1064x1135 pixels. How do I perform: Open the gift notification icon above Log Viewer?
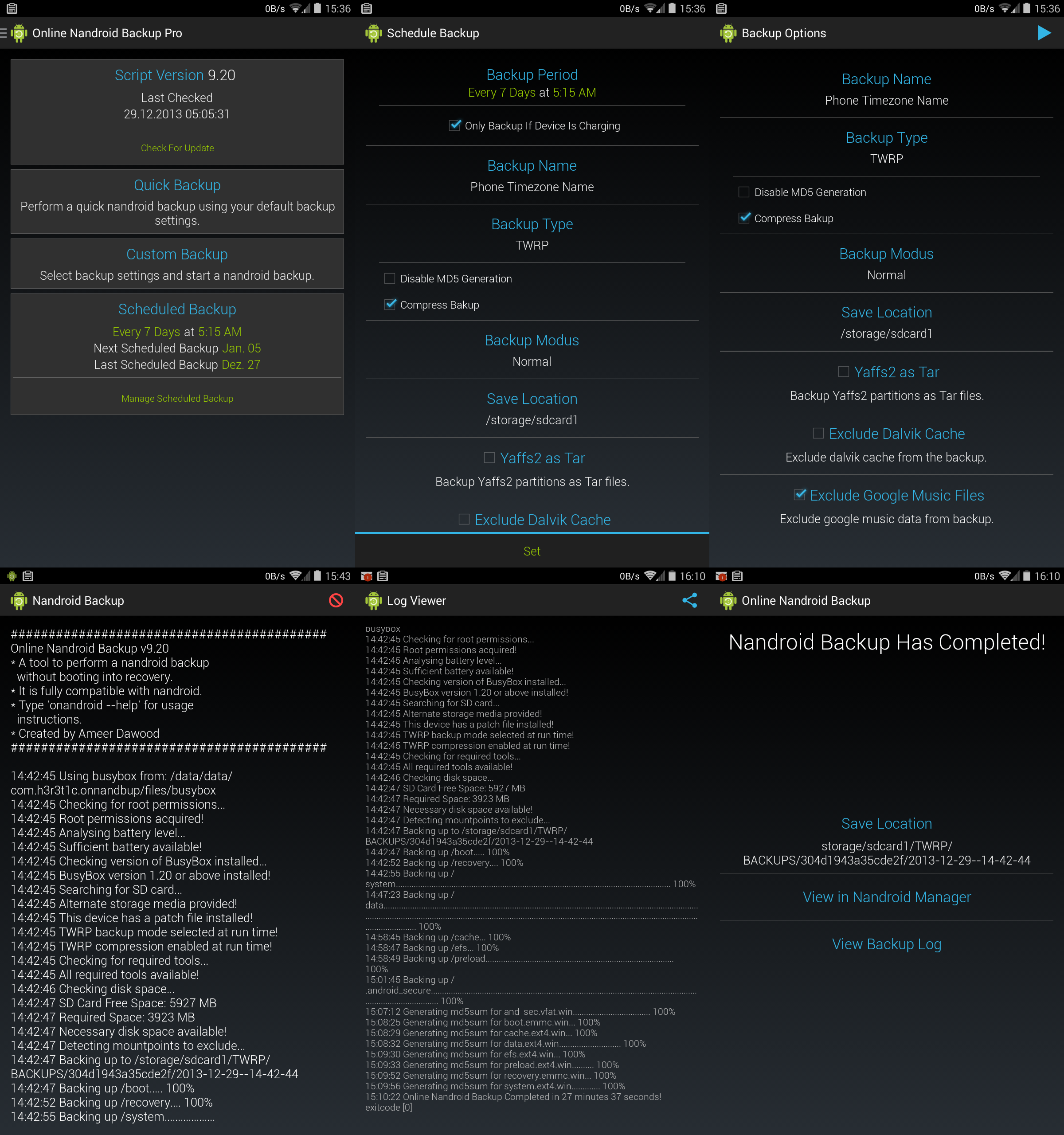click(x=367, y=576)
